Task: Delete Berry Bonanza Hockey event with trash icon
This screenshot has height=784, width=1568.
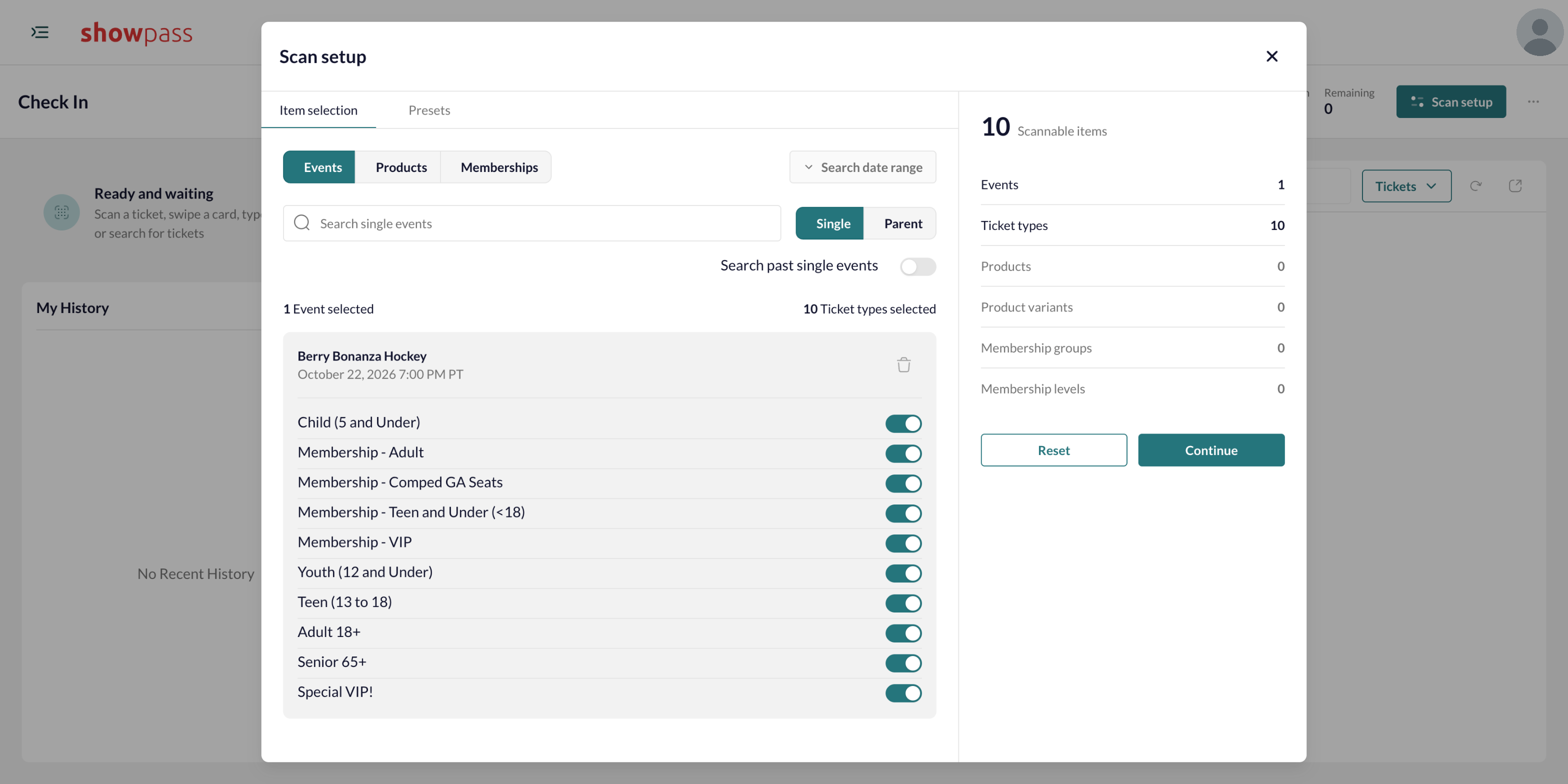Action: click(x=903, y=364)
